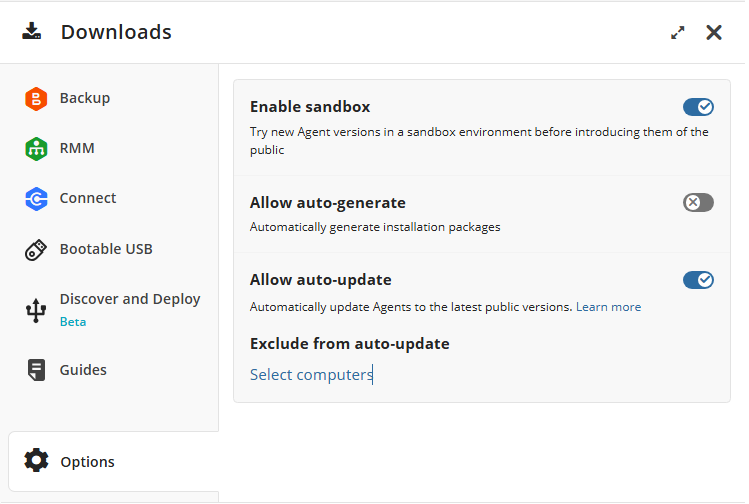The height and width of the screenshot is (504, 749).
Task: Click Select computers link
Action: [311, 375]
